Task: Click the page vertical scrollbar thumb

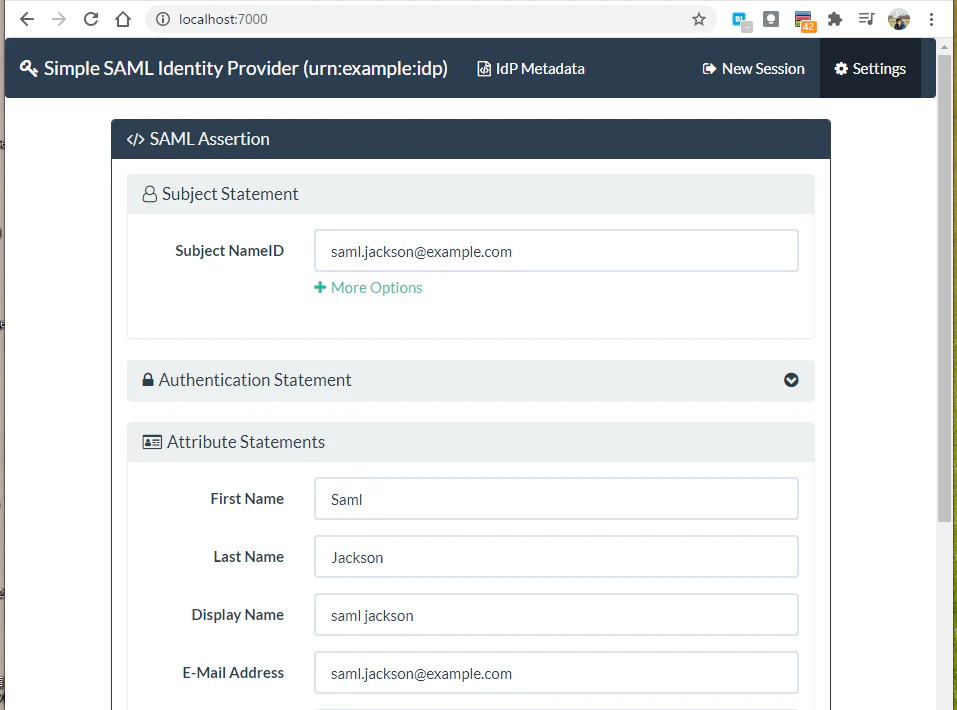Action: point(946,287)
